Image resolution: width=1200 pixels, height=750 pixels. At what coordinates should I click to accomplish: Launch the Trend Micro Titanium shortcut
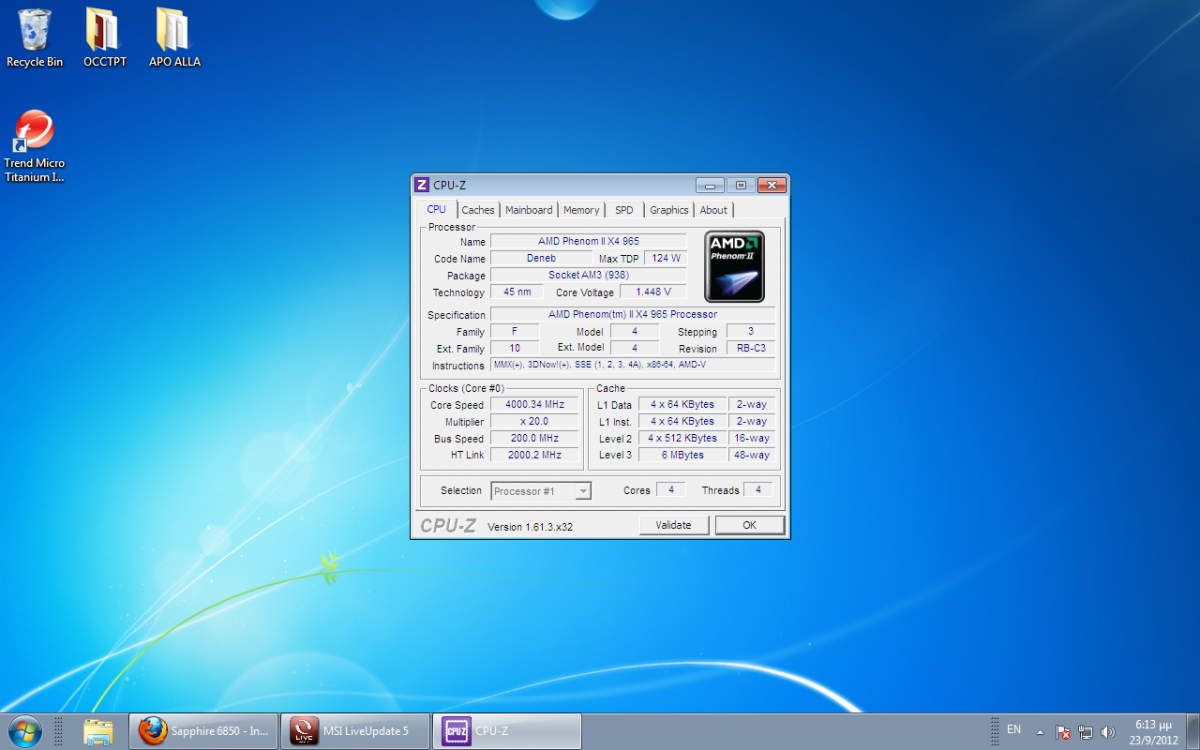click(34, 147)
